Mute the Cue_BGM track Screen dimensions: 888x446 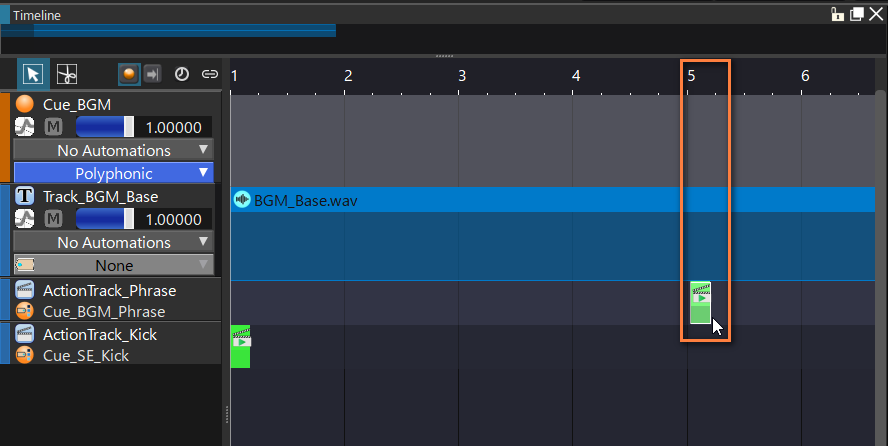coord(53,127)
